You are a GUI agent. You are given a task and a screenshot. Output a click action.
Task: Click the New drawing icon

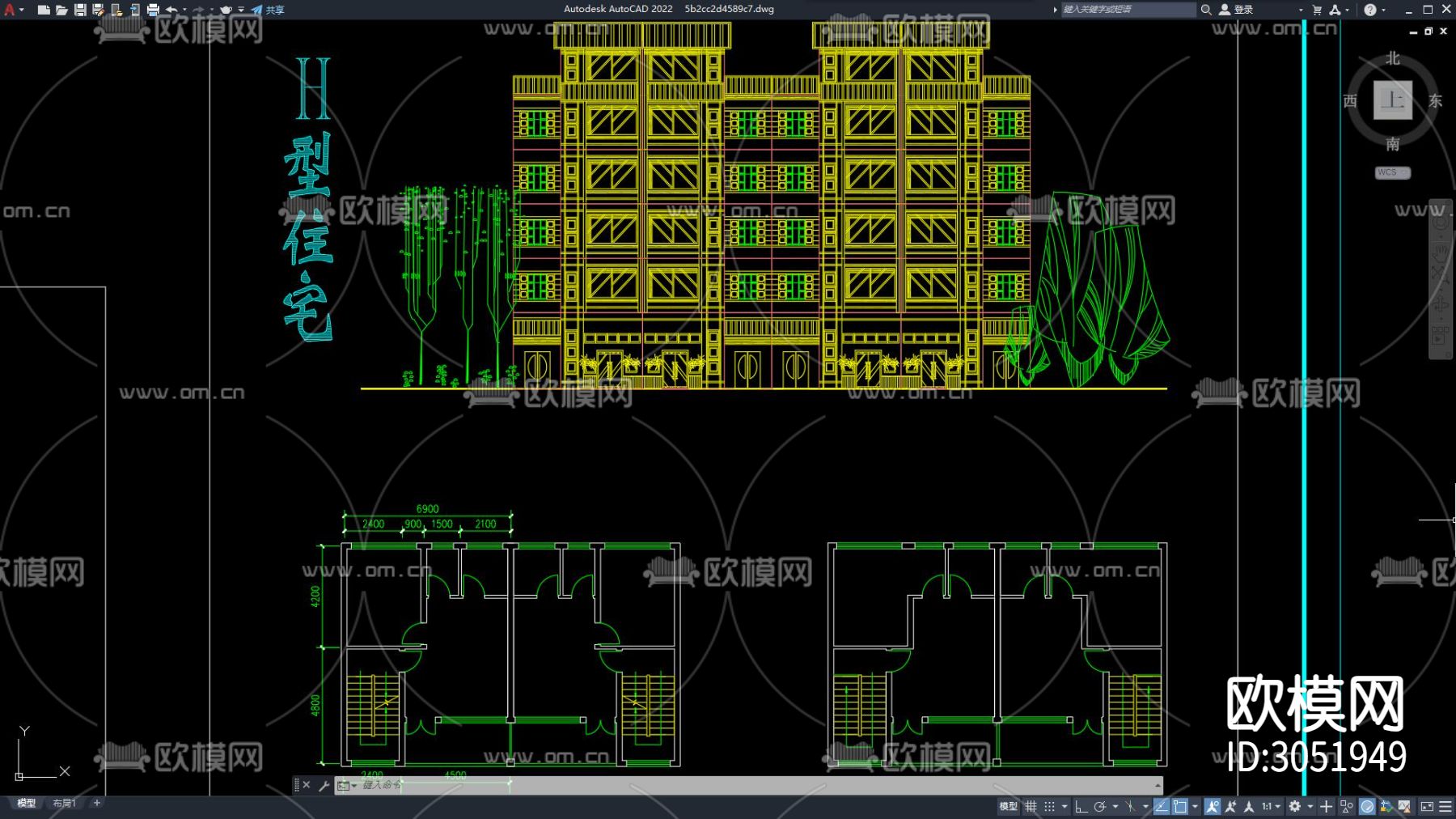(x=44, y=10)
